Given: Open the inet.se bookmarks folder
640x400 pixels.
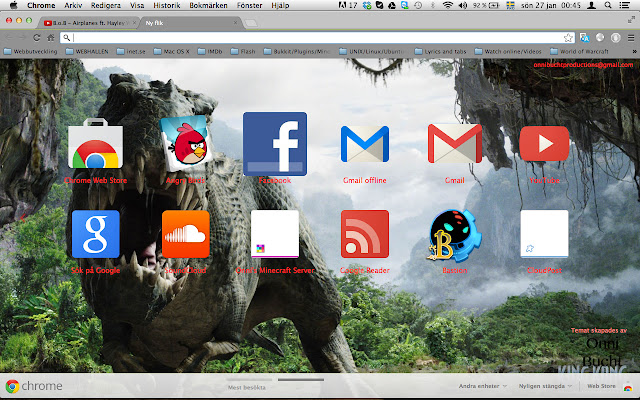Looking at the screenshot, I should [x=131, y=51].
